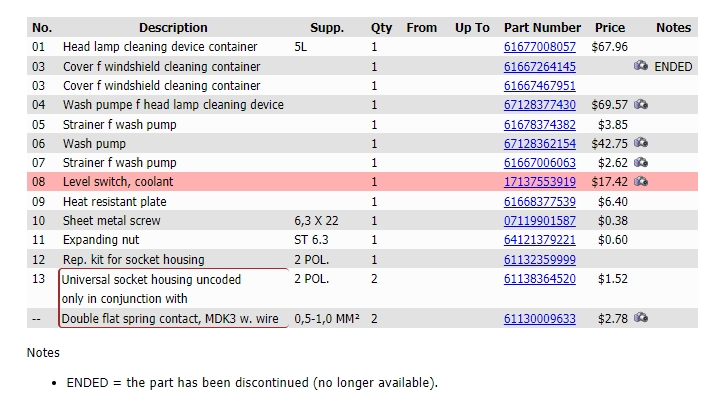
Task: Visit link 61678374382 for strainer
Action: click(540, 125)
